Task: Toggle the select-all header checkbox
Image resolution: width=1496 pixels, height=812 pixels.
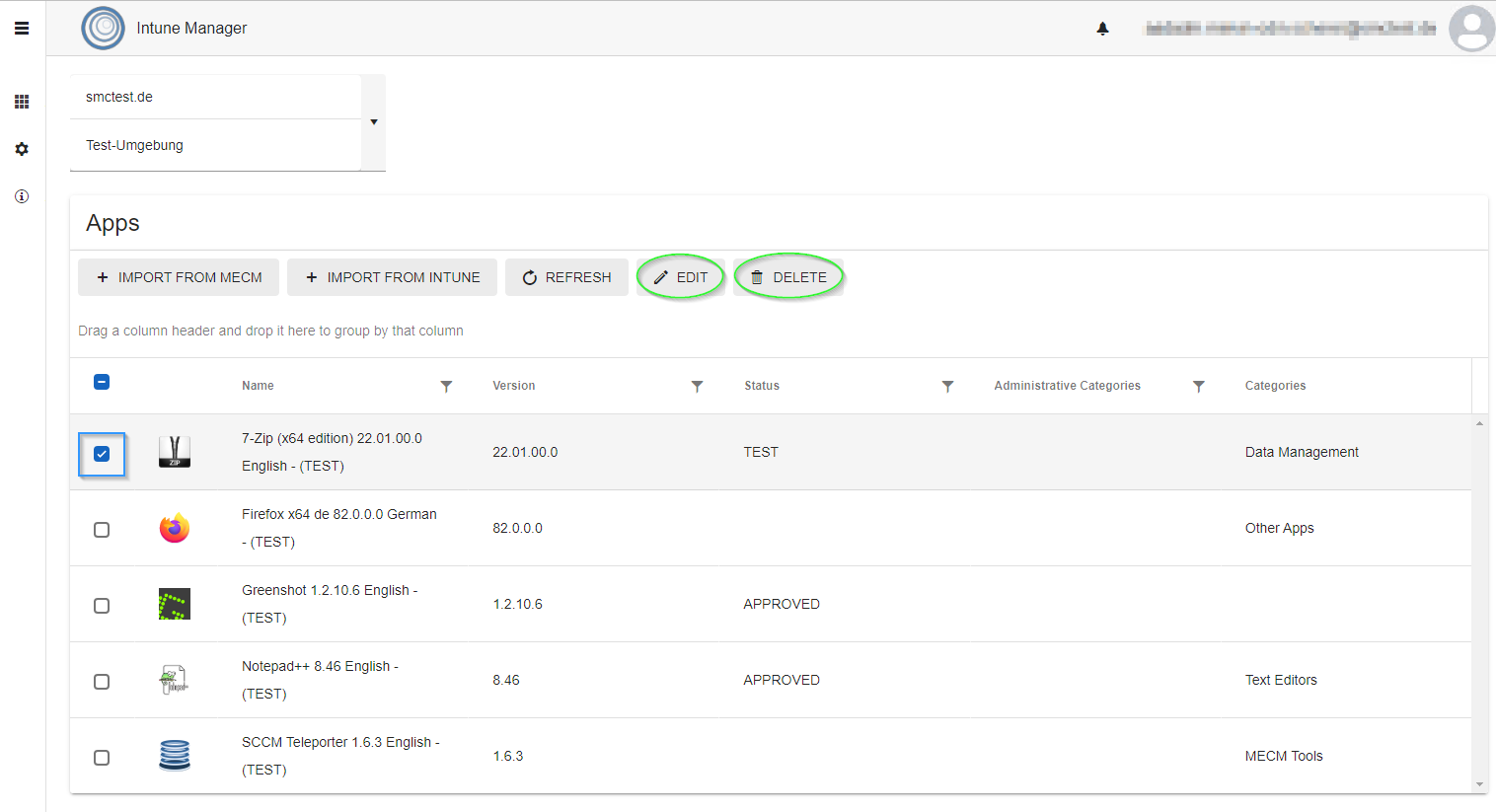Action: coord(102,382)
